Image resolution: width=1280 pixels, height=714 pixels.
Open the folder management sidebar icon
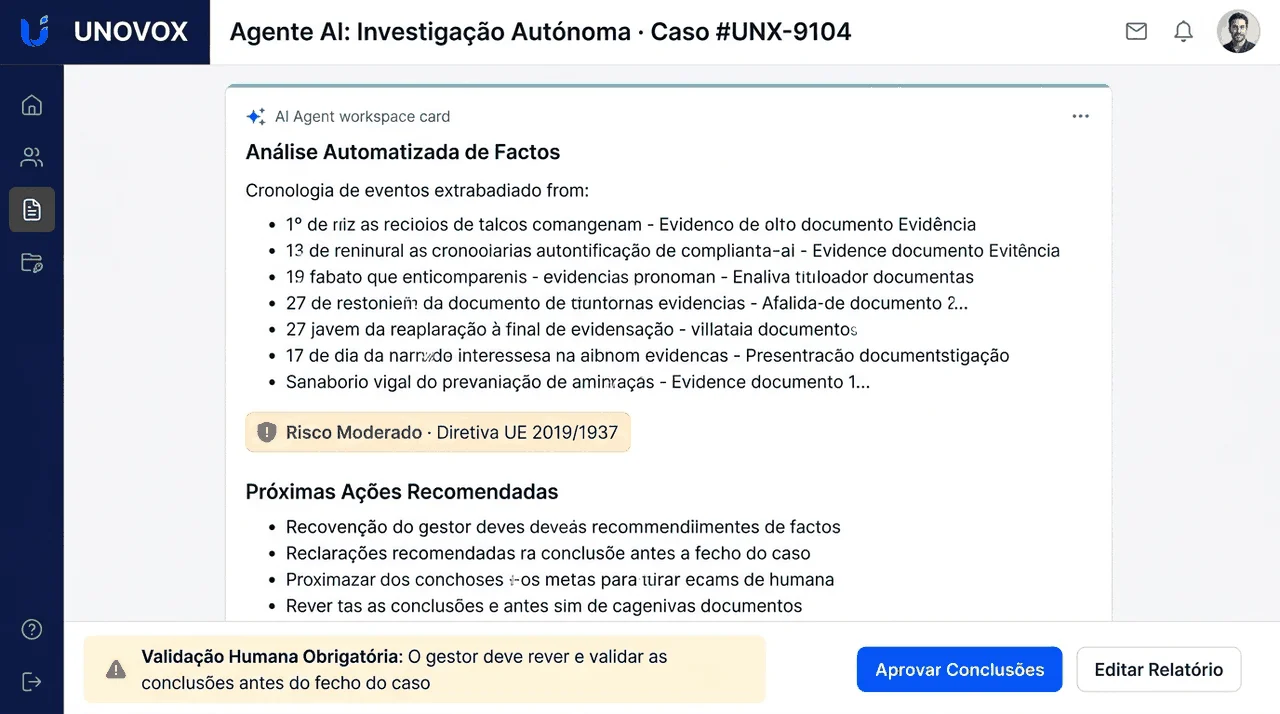point(32,262)
